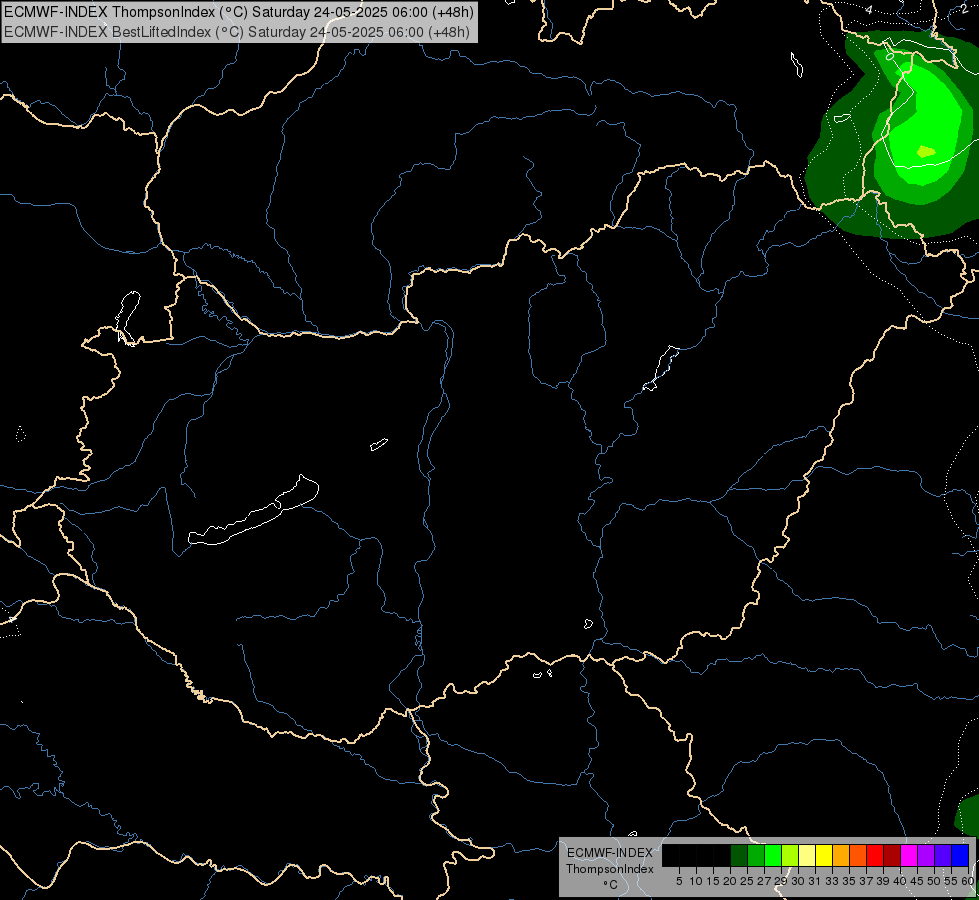Click the BestLiftedIndex title line in the header
The height and width of the screenshot is (900, 979).
(x=237, y=32)
